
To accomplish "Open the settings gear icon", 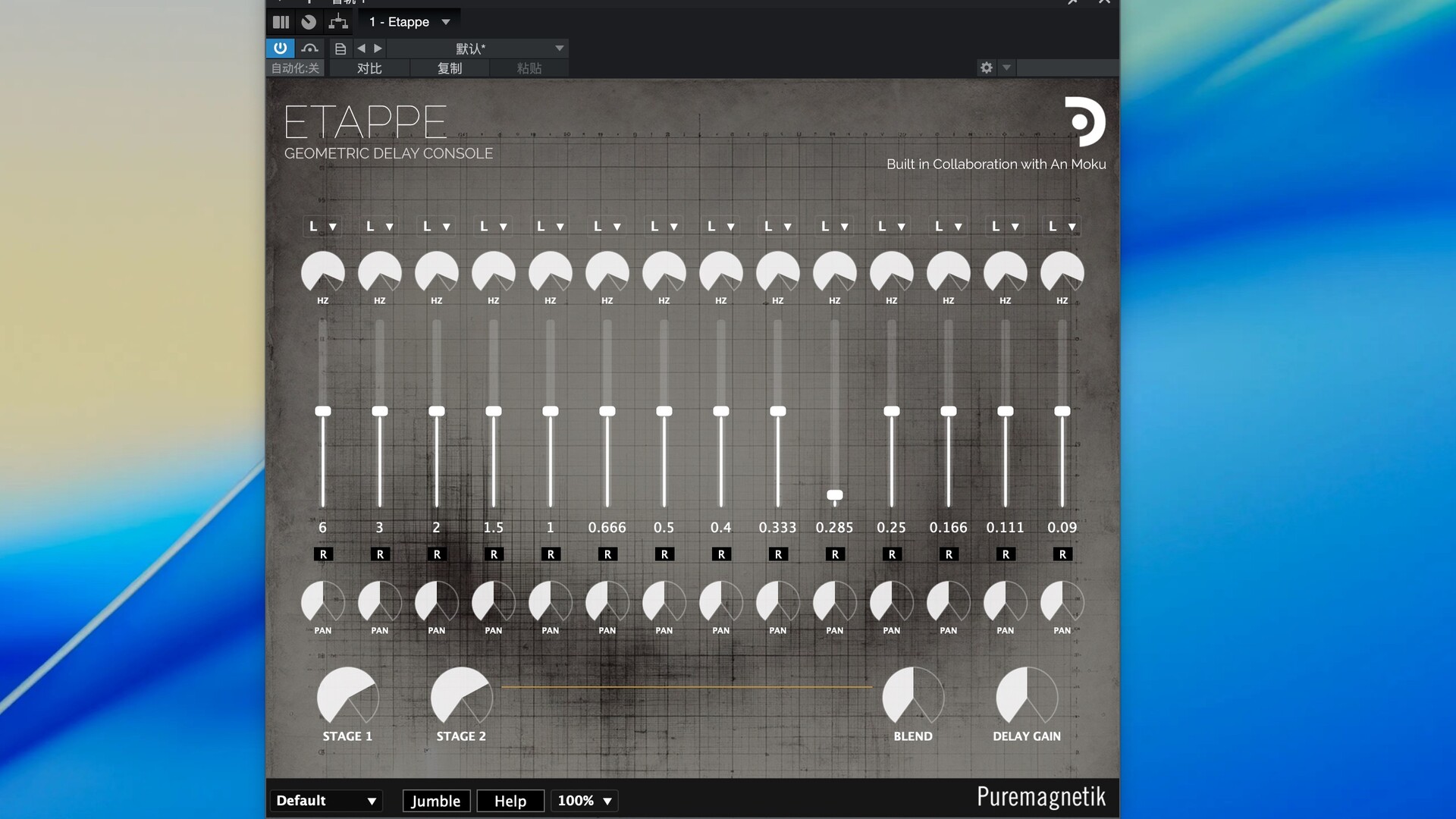I will point(986,67).
